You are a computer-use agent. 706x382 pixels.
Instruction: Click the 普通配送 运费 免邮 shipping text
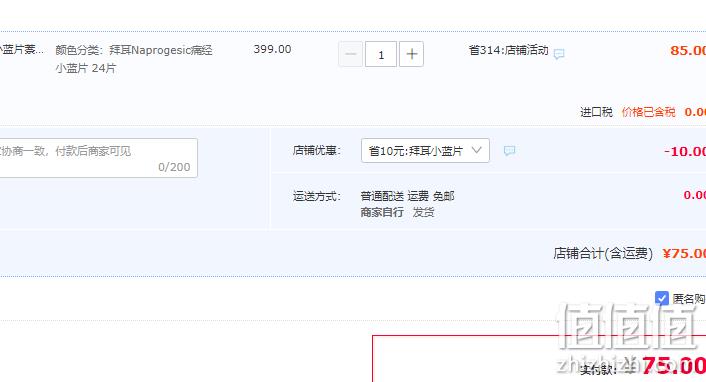point(407,196)
